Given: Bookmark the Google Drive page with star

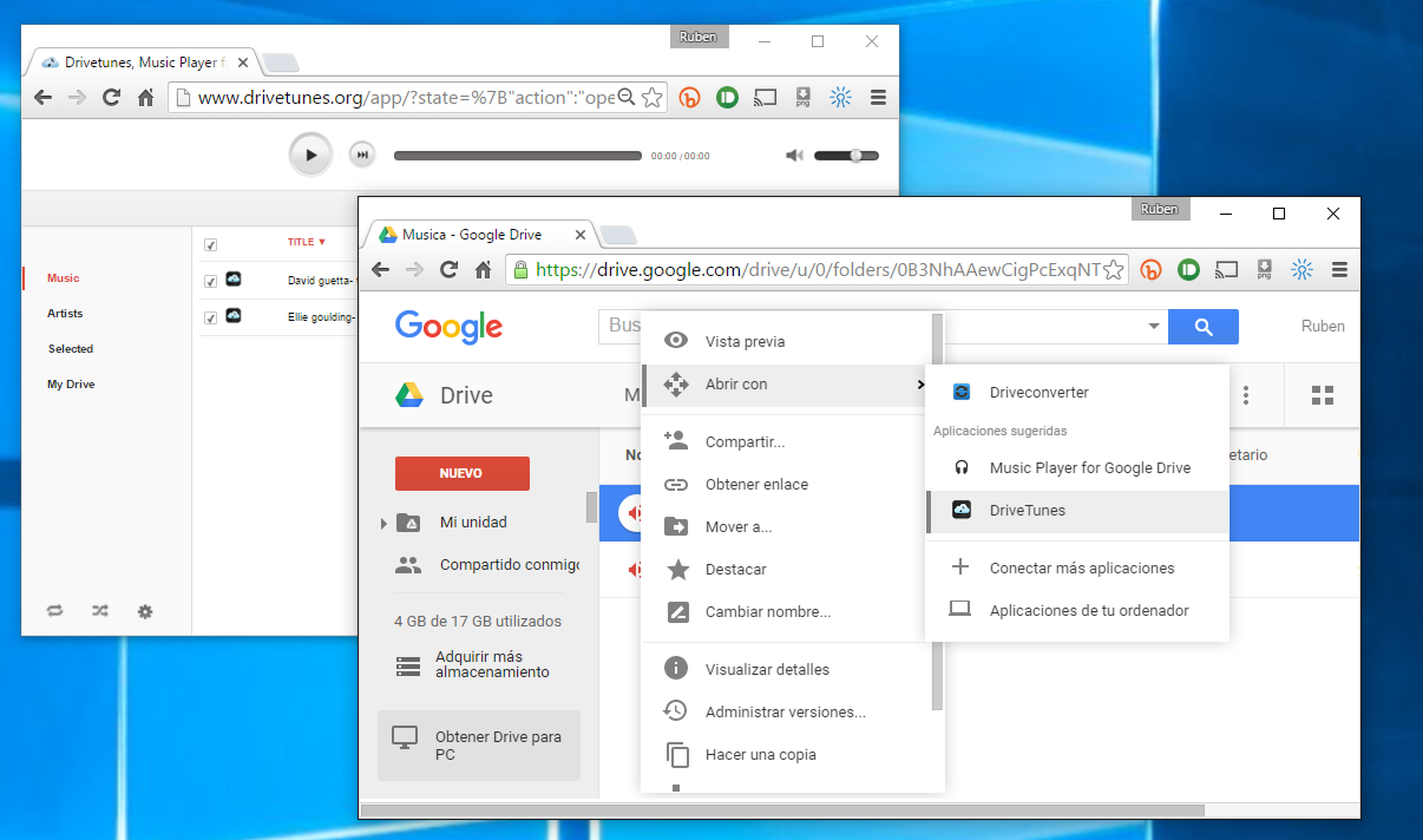Looking at the screenshot, I should [x=1113, y=270].
